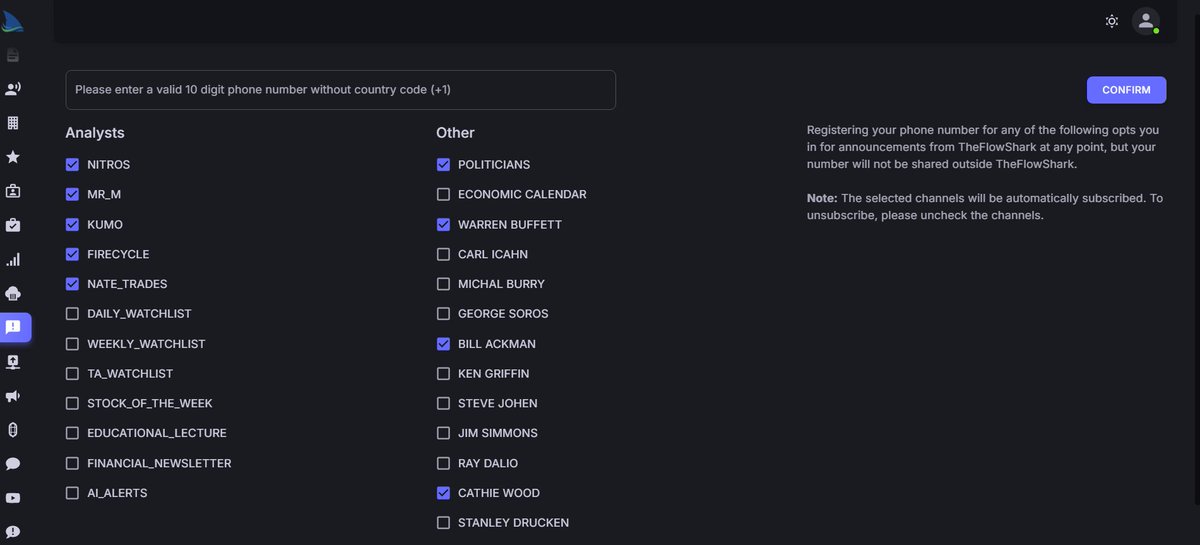Viewport: 1200px width, 545px height.
Task: Open the hexagon token icon in the sidebar
Action: [x=13, y=430]
